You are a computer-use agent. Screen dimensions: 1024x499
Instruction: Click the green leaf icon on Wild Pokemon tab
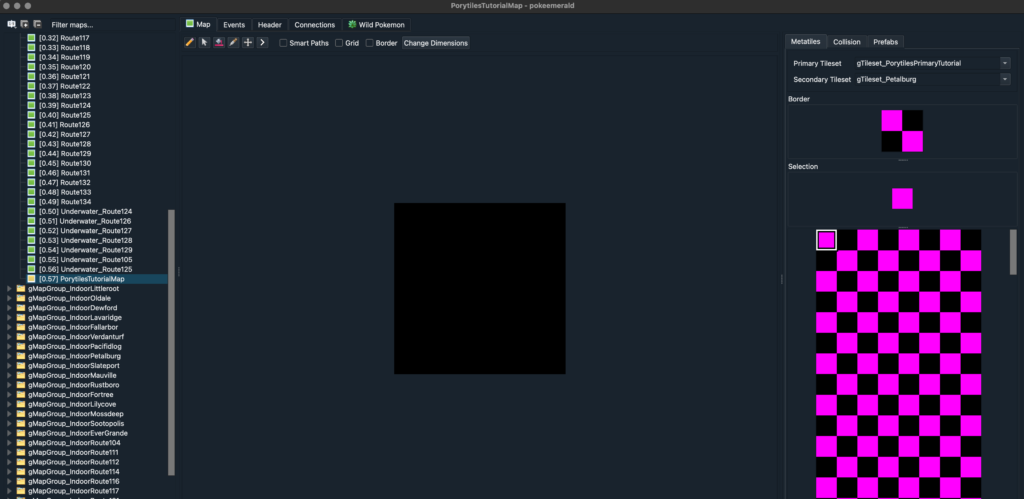tap(353, 24)
